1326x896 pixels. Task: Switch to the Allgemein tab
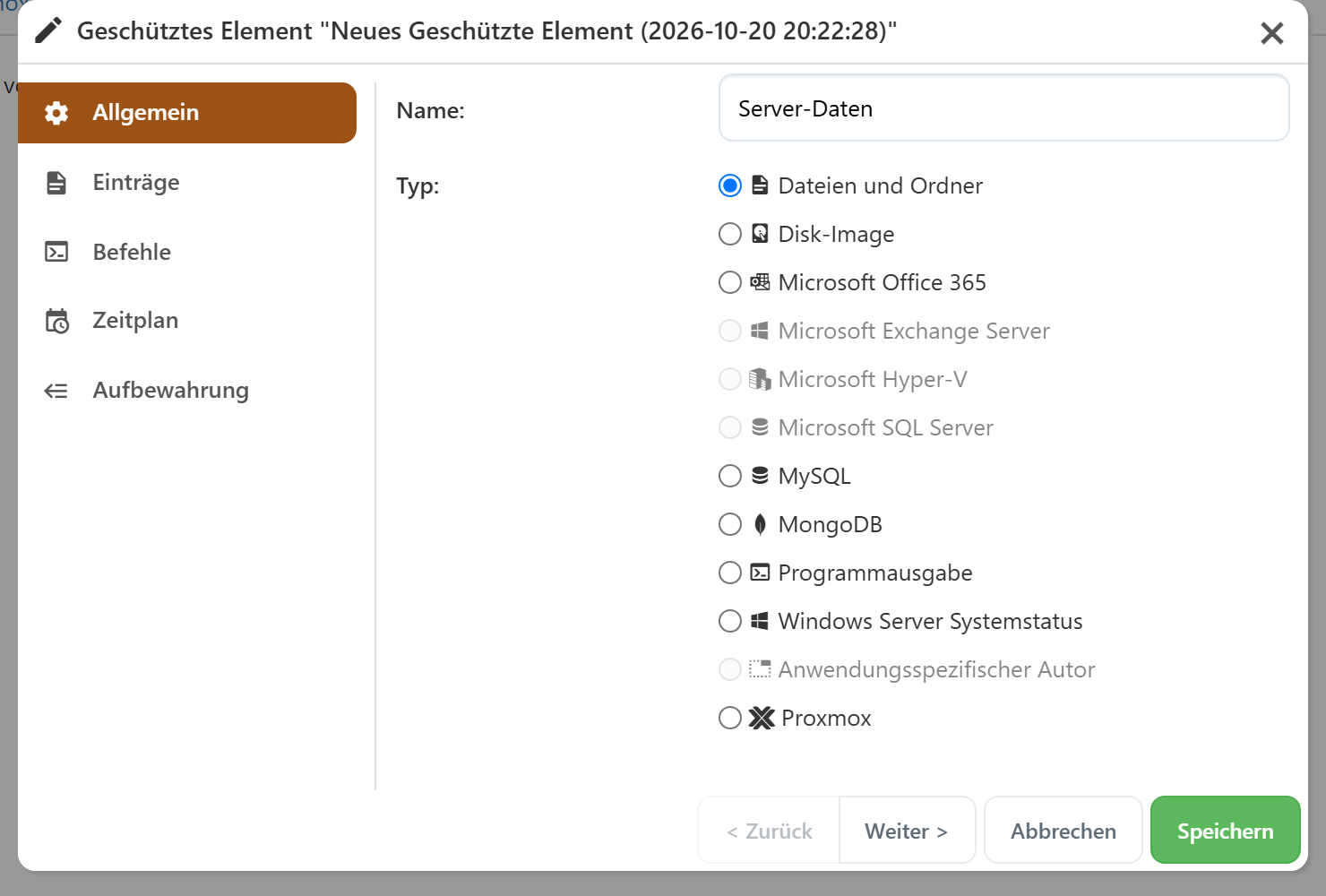pos(187,113)
